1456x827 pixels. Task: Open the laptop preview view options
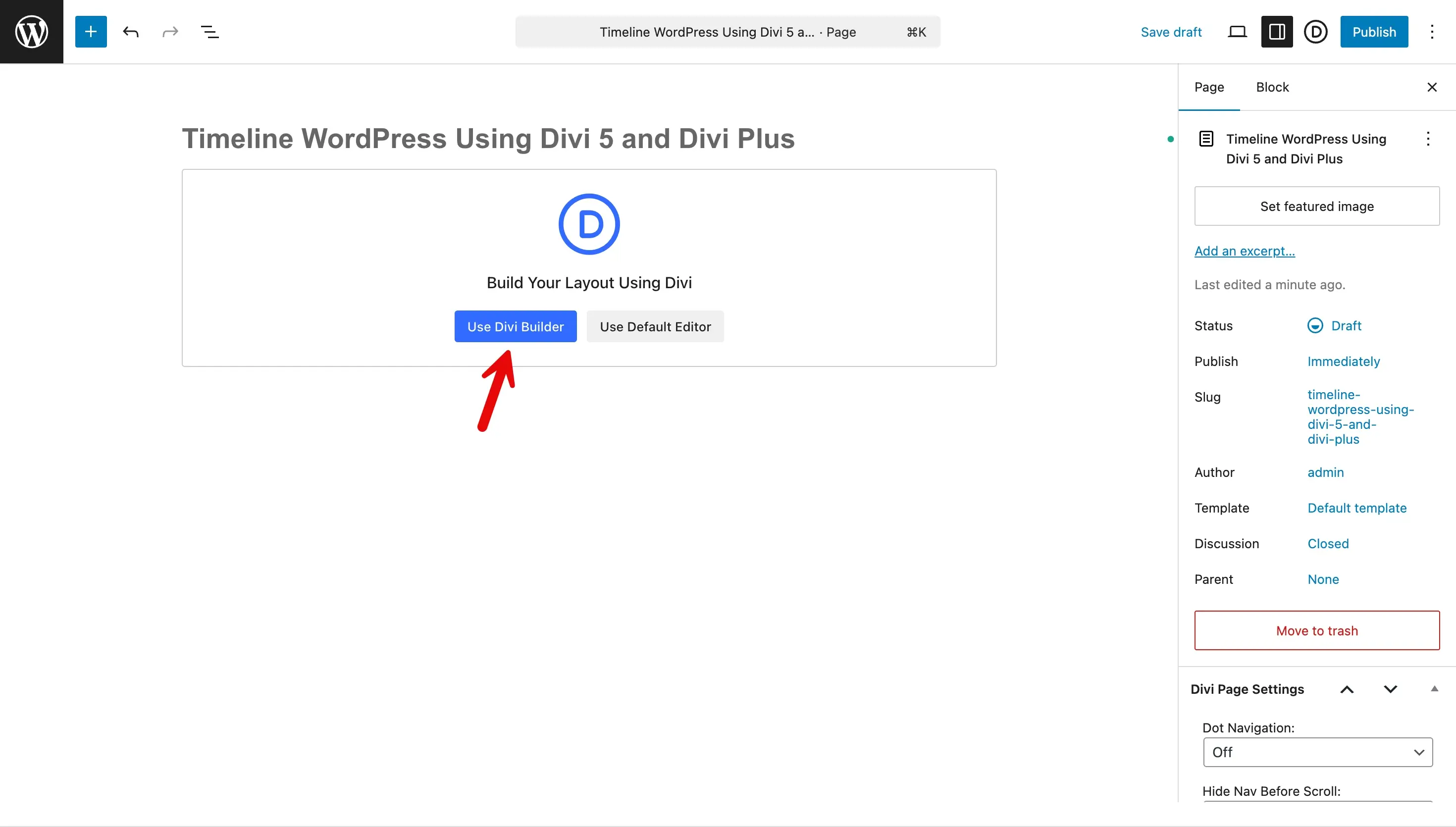pos(1238,32)
